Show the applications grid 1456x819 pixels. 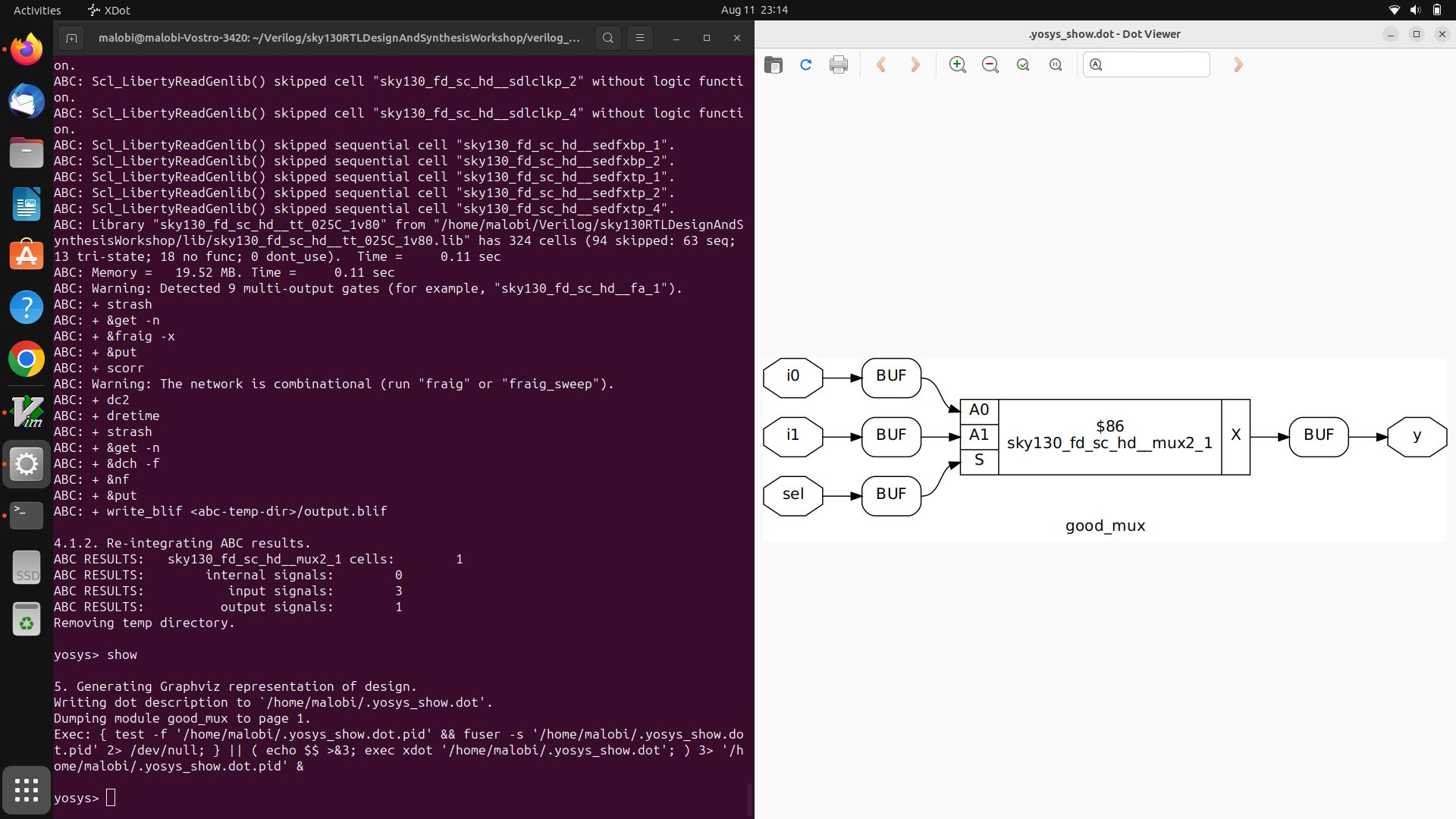point(27,789)
